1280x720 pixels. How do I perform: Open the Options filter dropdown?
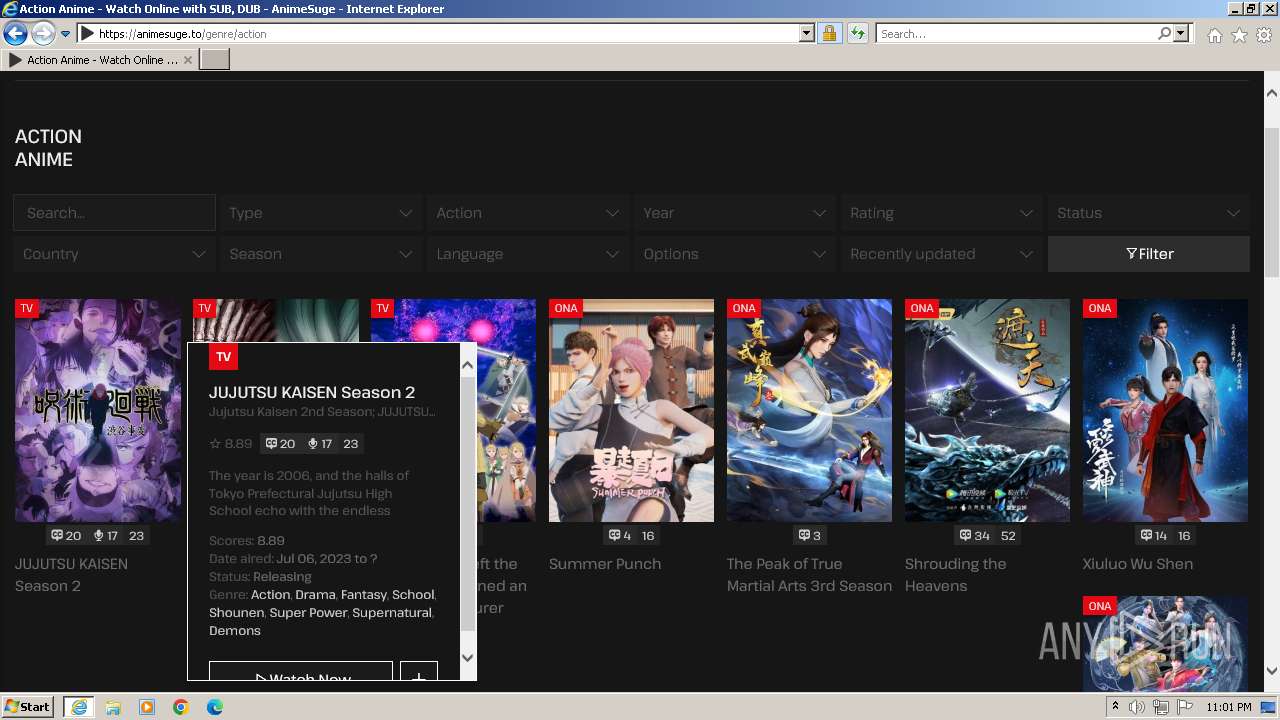(x=734, y=254)
